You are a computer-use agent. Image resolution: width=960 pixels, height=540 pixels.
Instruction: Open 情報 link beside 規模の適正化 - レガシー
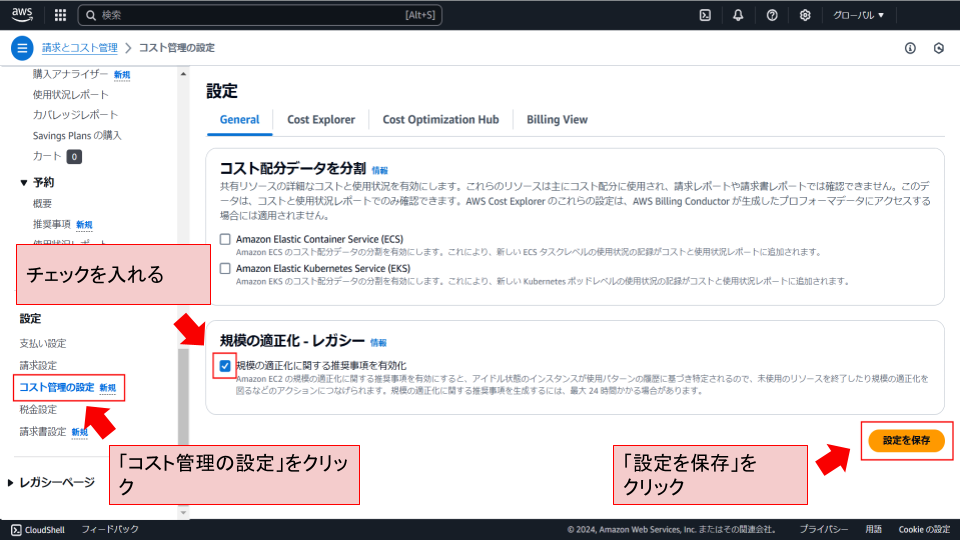tap(378, 343)
